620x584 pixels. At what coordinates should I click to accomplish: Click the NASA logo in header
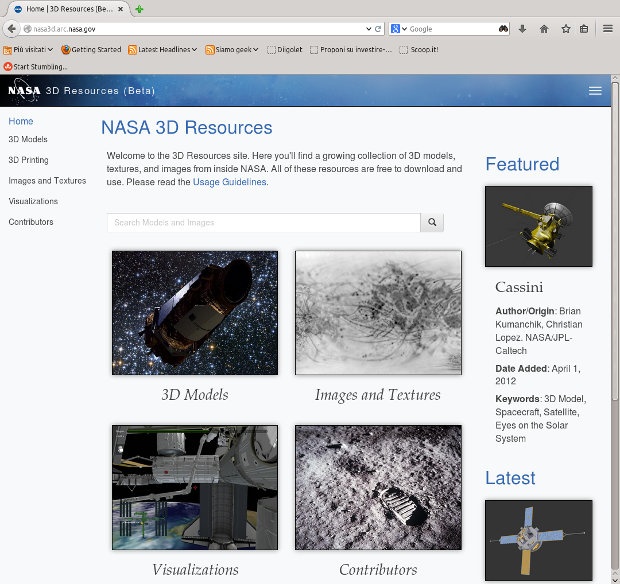(24, 91)
